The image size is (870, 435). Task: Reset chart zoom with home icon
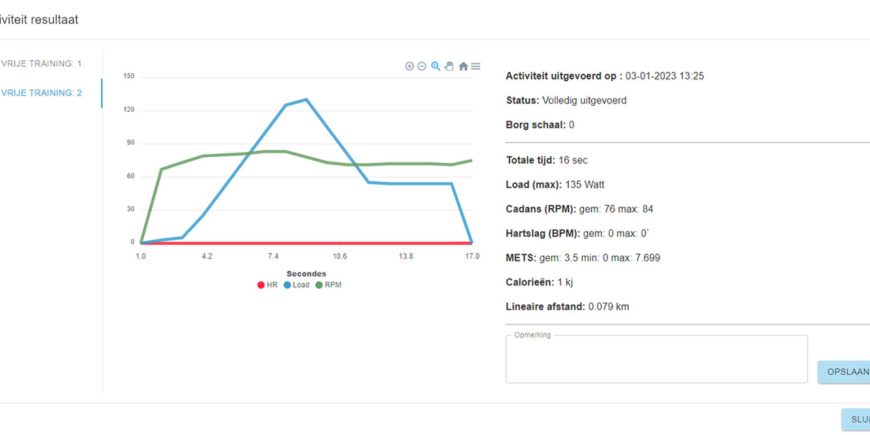tap(463, 66)
